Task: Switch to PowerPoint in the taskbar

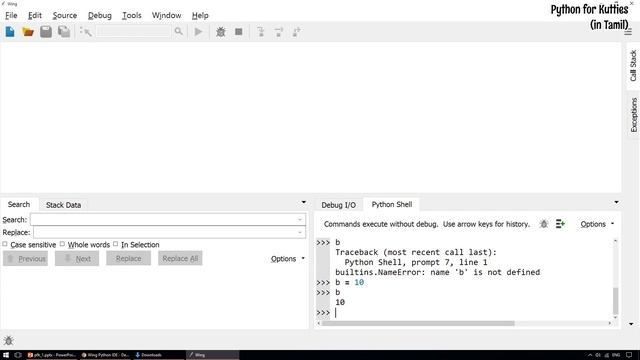Action: coord(51,355)
